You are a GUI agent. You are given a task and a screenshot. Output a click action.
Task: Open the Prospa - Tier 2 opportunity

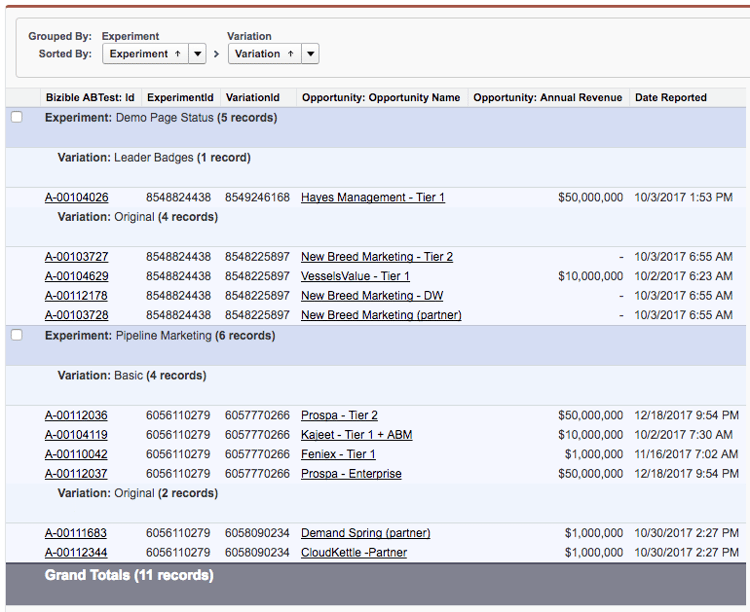(339, 416)
